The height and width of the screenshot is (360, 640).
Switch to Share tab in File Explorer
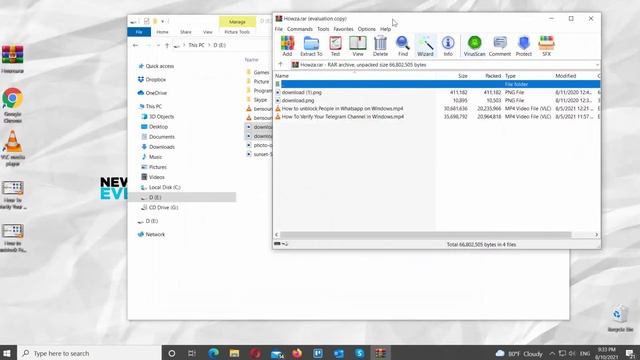point(186,32)
